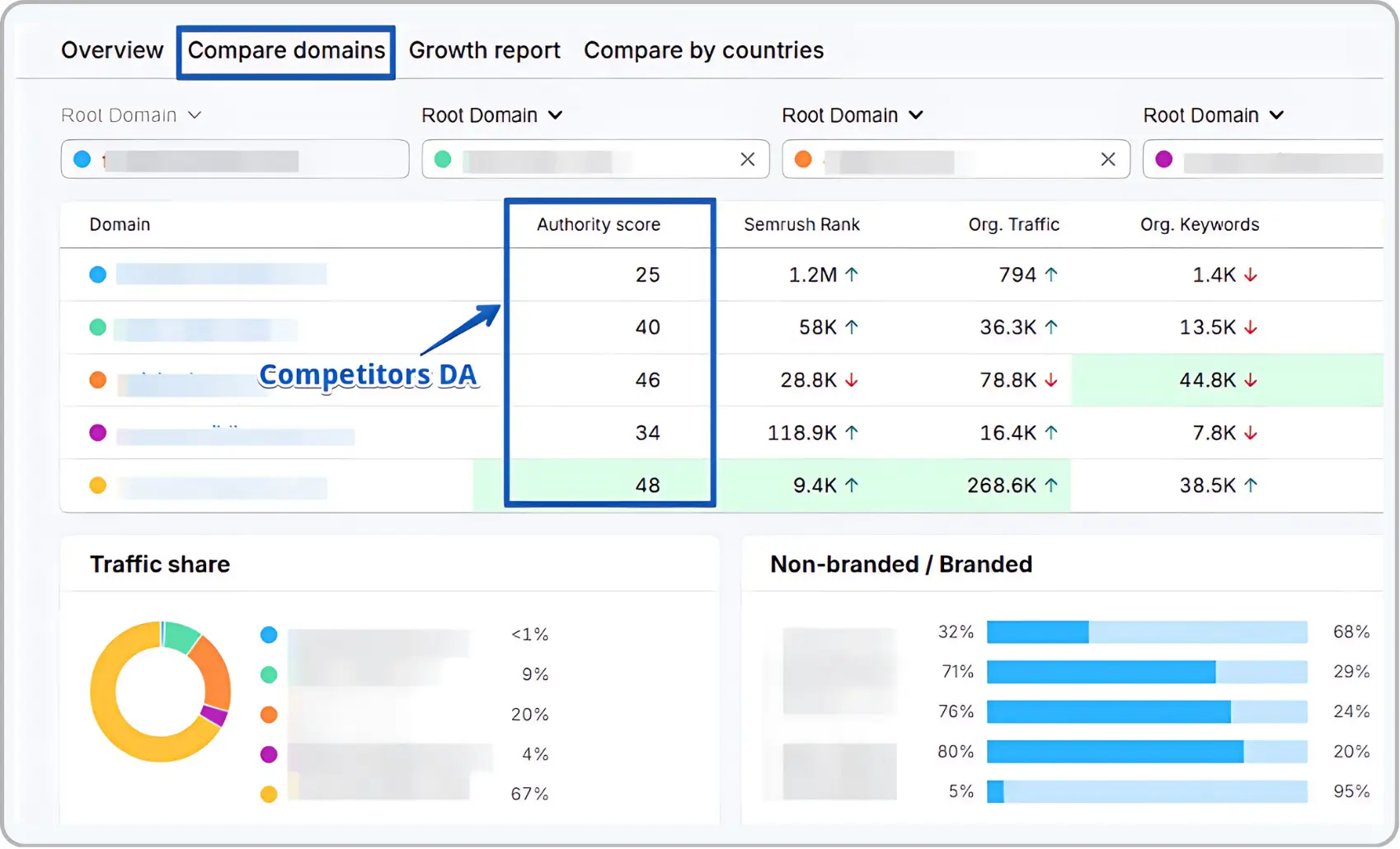Click the branded bar showing 76% non-branded
The width and height of the screenshot is (1400, 849).
(1147, 711)
